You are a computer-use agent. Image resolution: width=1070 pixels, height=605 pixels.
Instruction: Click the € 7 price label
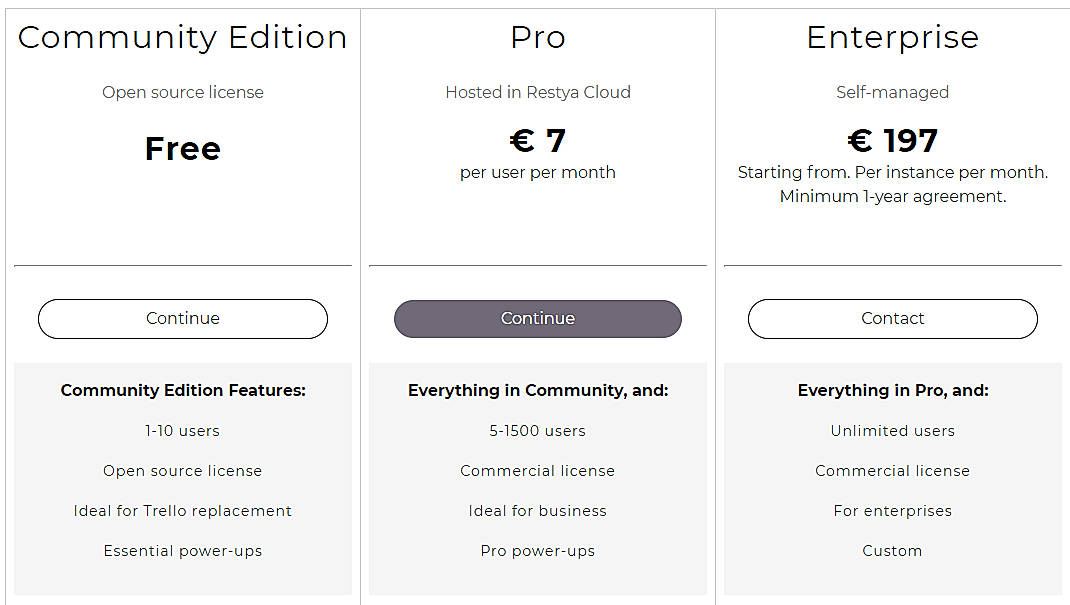click(537, 140)
